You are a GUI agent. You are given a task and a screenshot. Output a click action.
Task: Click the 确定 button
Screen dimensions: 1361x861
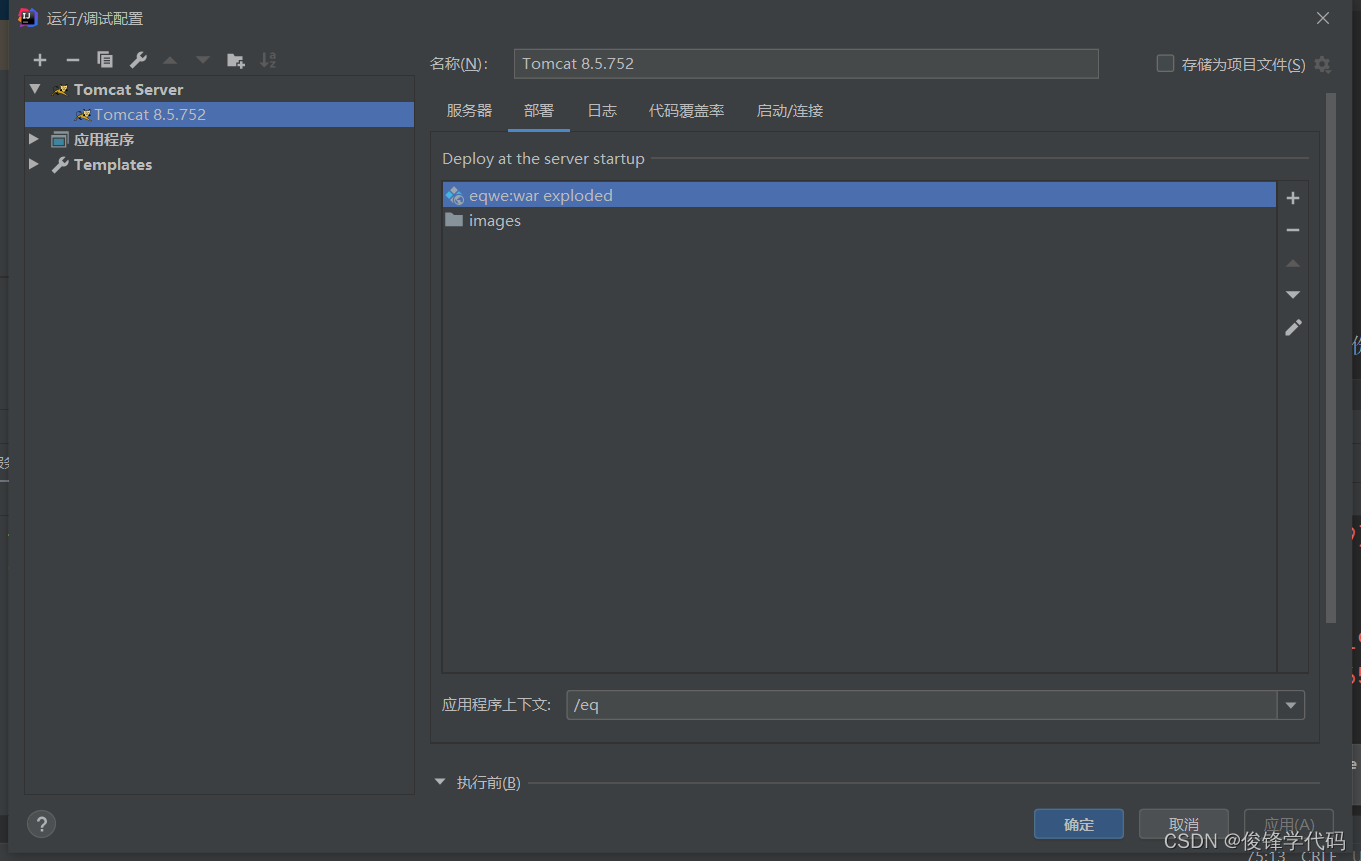tap(1079, 824)
